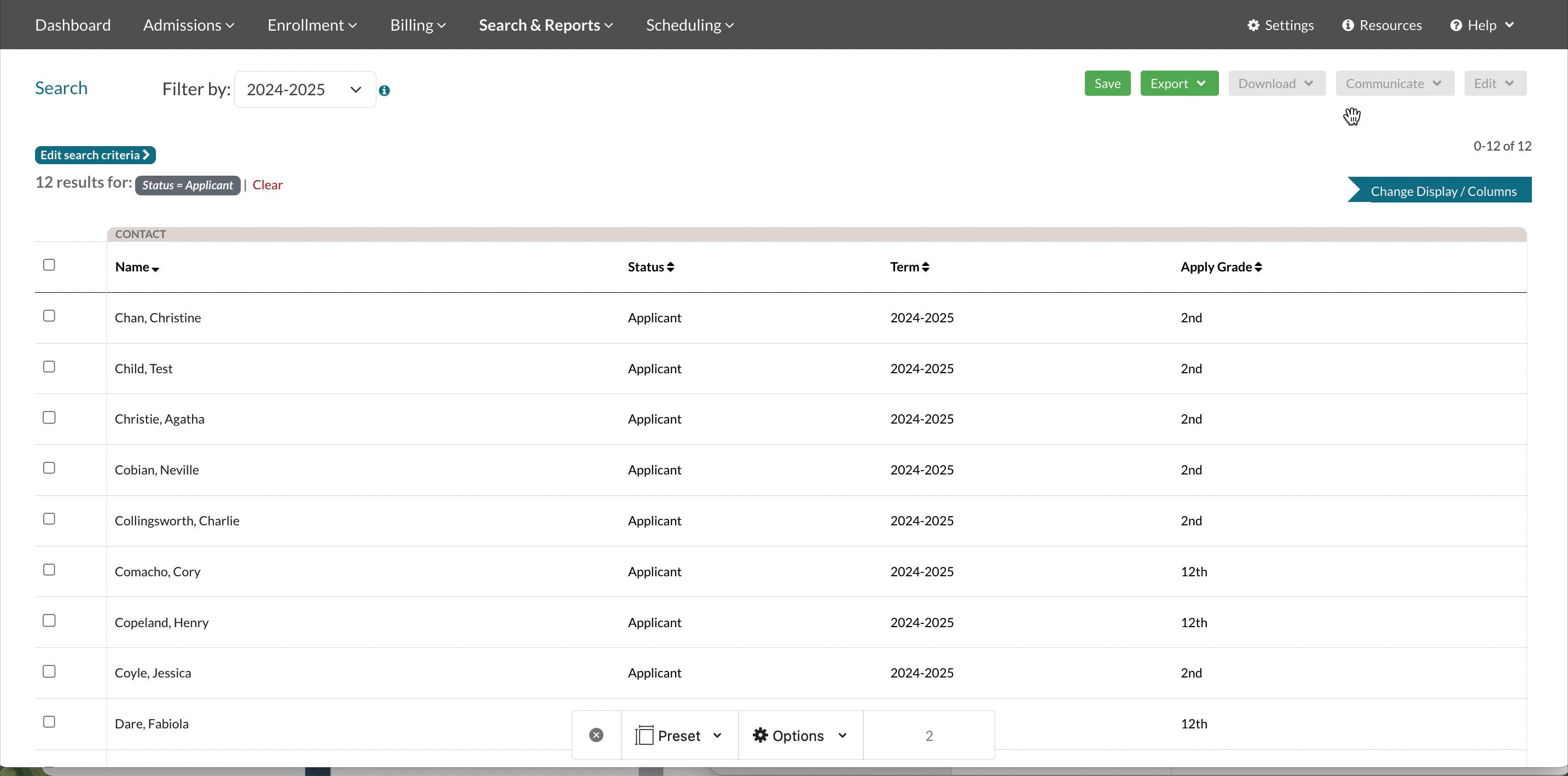Image resolution: width=1568 pixels, height=776 pixels.
Task: Select the Chan, Christine row checkbox
Action: [x=49, y=316]
